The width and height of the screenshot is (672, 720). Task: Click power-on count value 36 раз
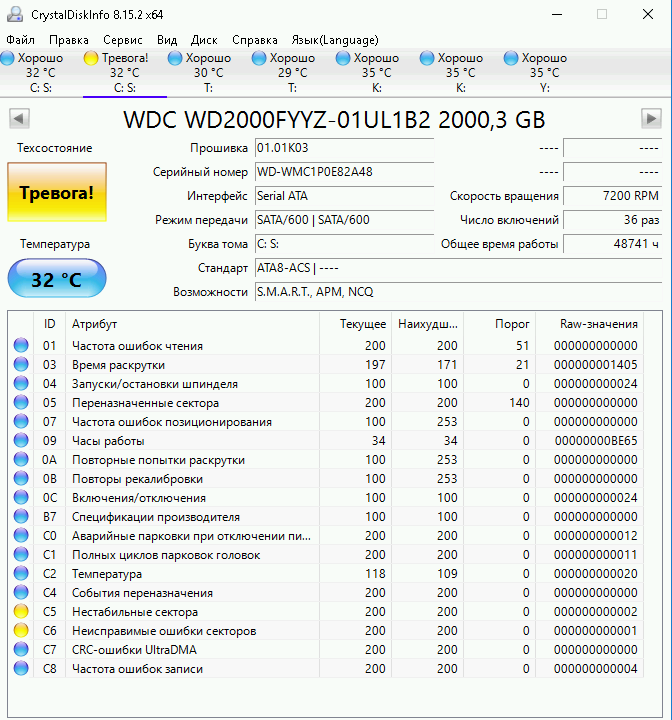(x=613, y=219)
